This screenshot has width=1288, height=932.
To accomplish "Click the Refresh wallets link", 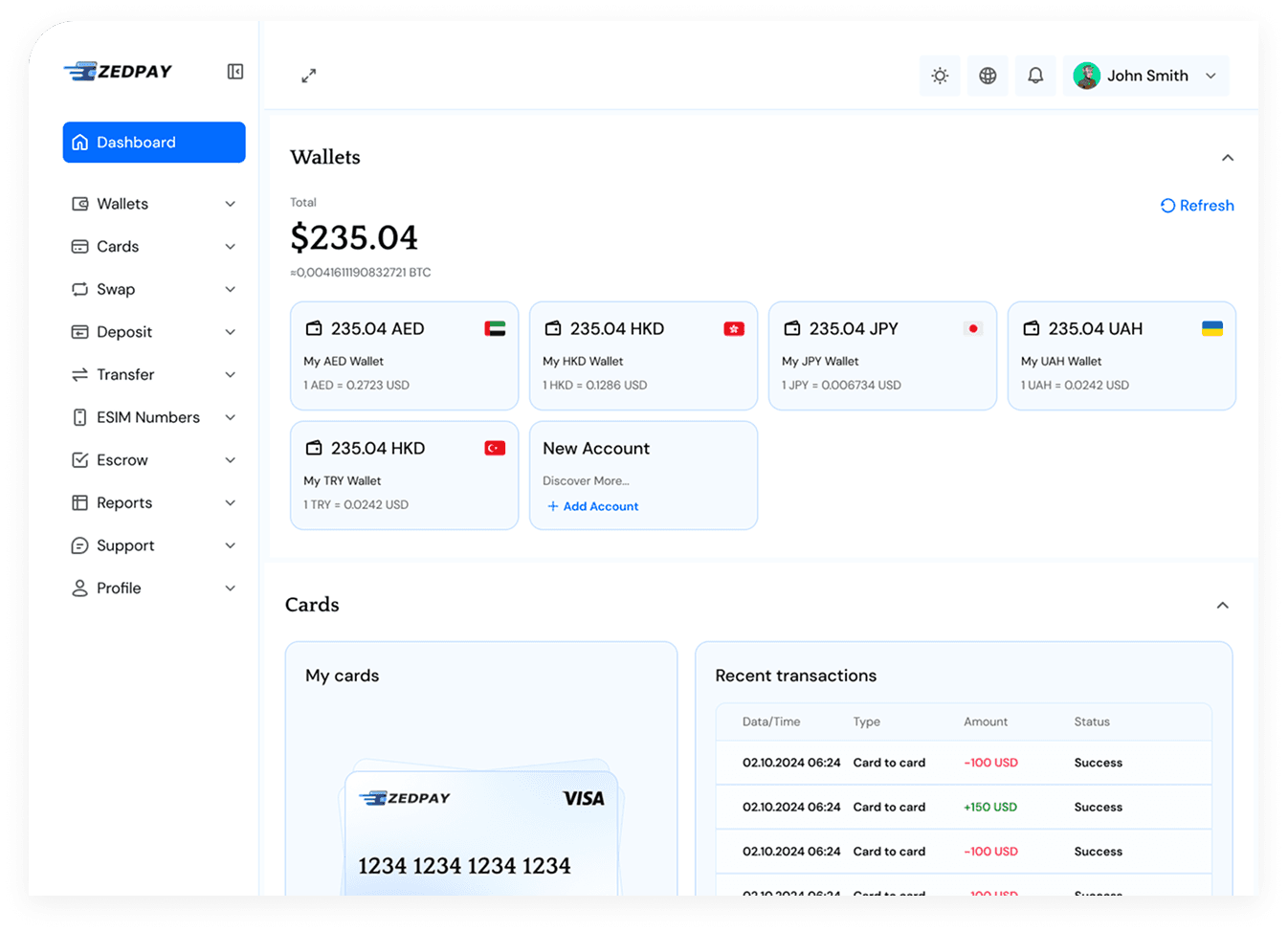I will (x=1197, y=206).
